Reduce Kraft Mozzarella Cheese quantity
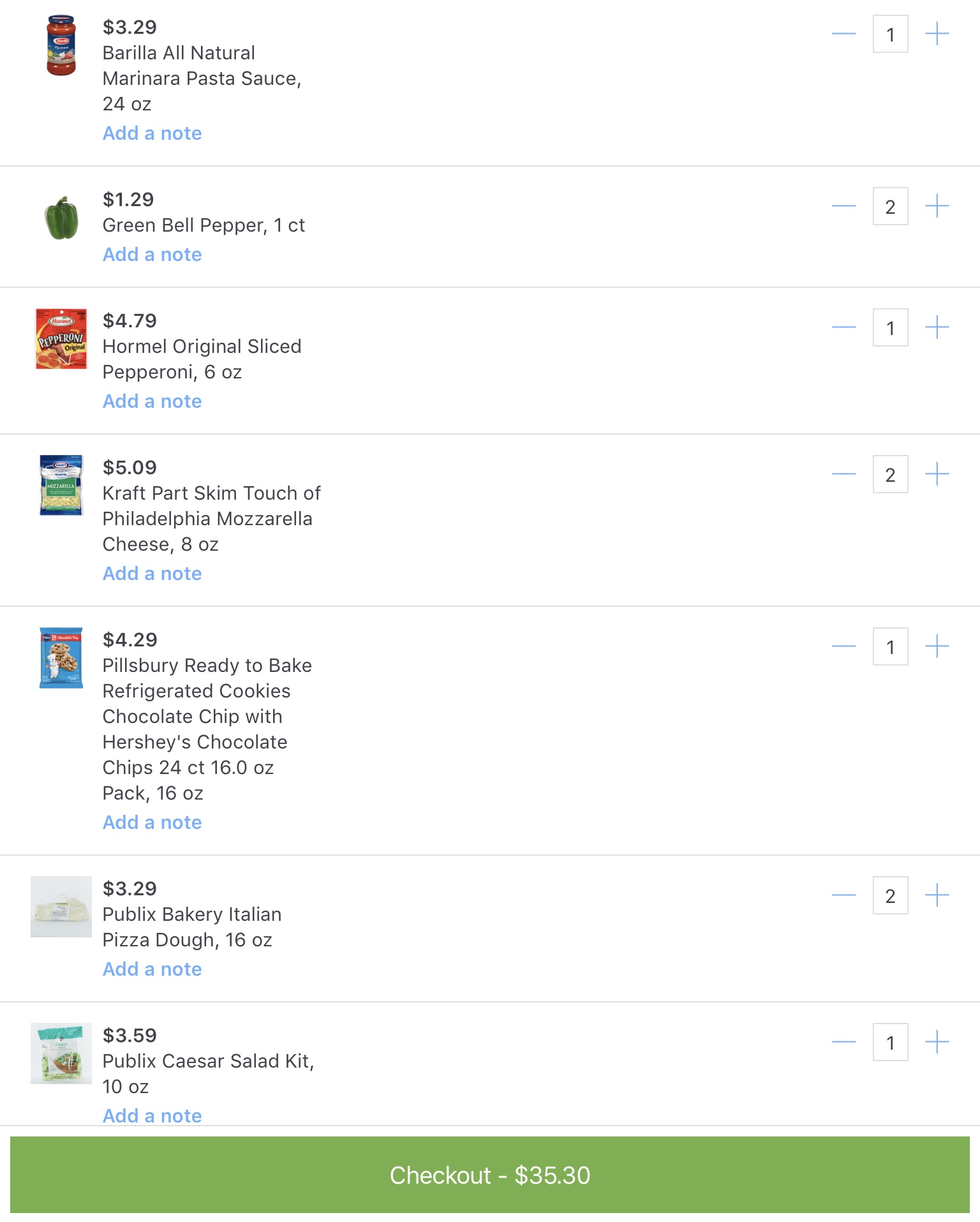The height and width of the screenshot is (1222, 980). pos(843,474)
